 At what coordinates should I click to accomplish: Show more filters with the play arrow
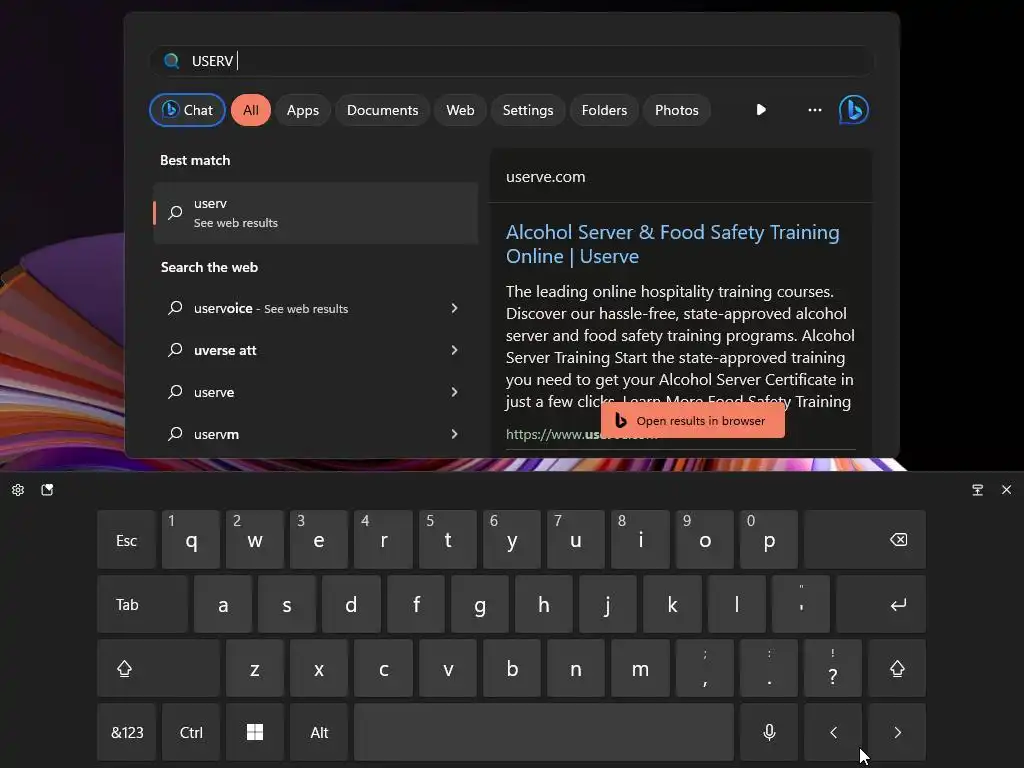(761, 110)
